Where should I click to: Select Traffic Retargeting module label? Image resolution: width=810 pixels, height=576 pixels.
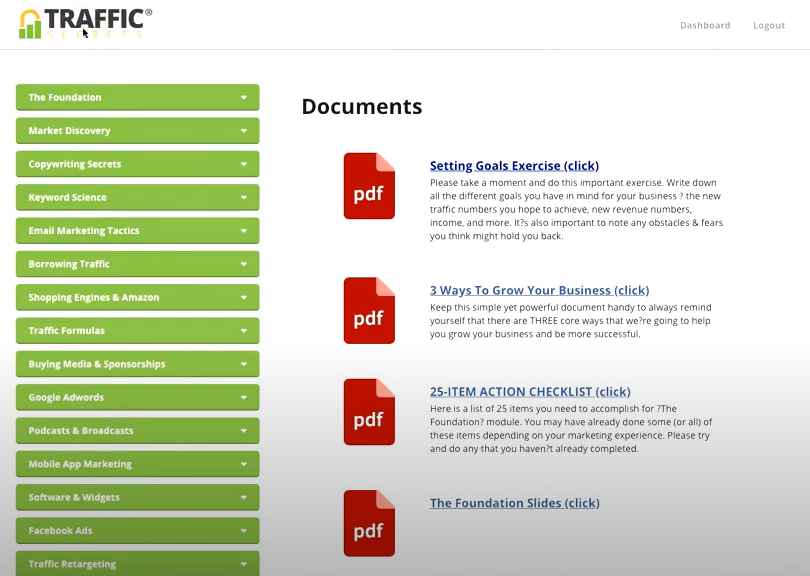click(x=72, y=564)
